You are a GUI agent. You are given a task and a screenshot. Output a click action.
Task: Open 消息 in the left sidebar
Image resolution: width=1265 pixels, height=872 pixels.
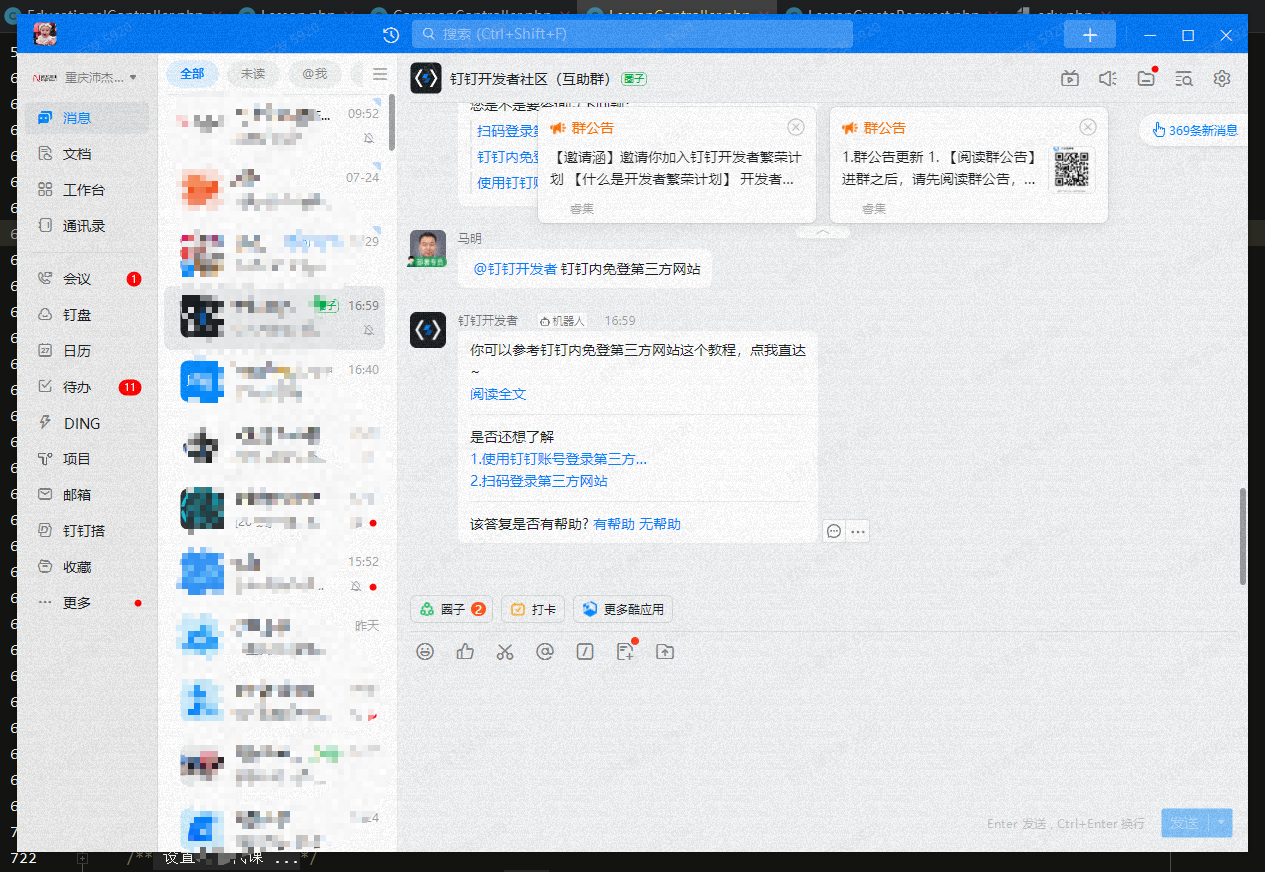tap(88, 118)
